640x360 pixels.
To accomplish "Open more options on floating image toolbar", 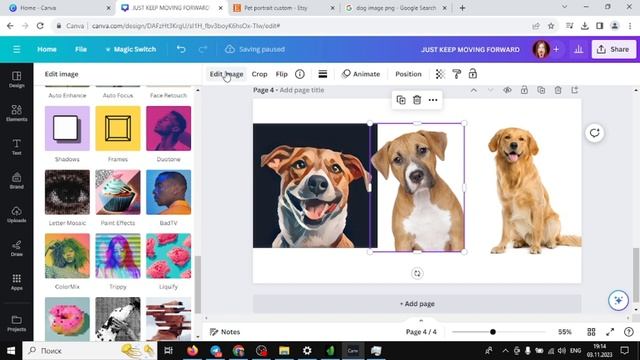I will 433,100.
